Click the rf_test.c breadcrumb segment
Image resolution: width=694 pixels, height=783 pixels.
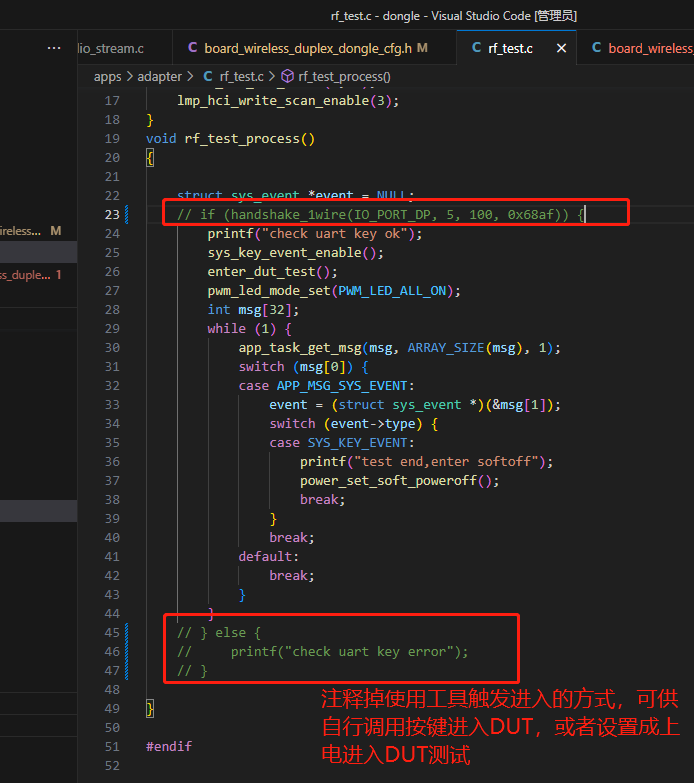tap(241, 76)
